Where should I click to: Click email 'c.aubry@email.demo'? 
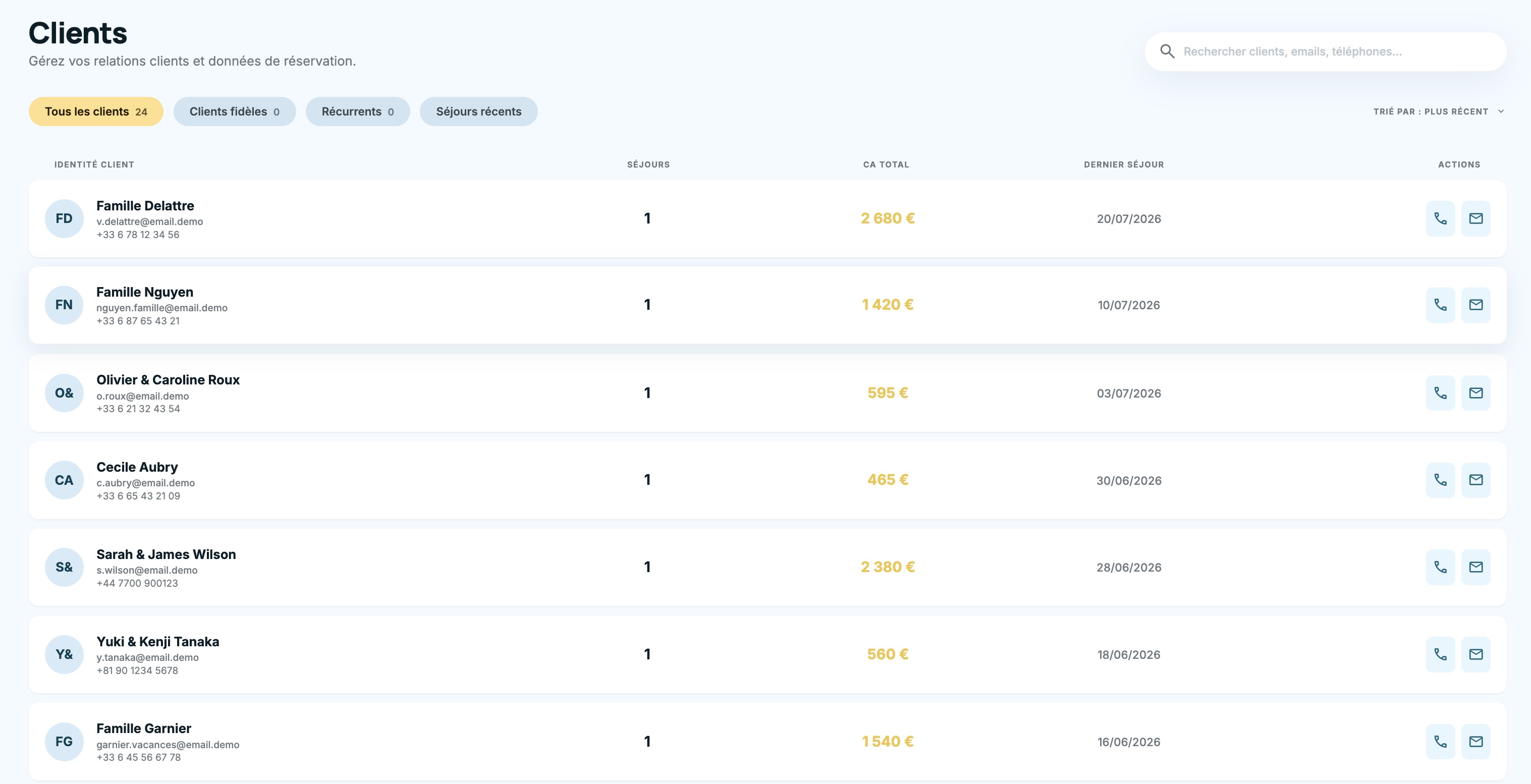click(x=146, y=483)
